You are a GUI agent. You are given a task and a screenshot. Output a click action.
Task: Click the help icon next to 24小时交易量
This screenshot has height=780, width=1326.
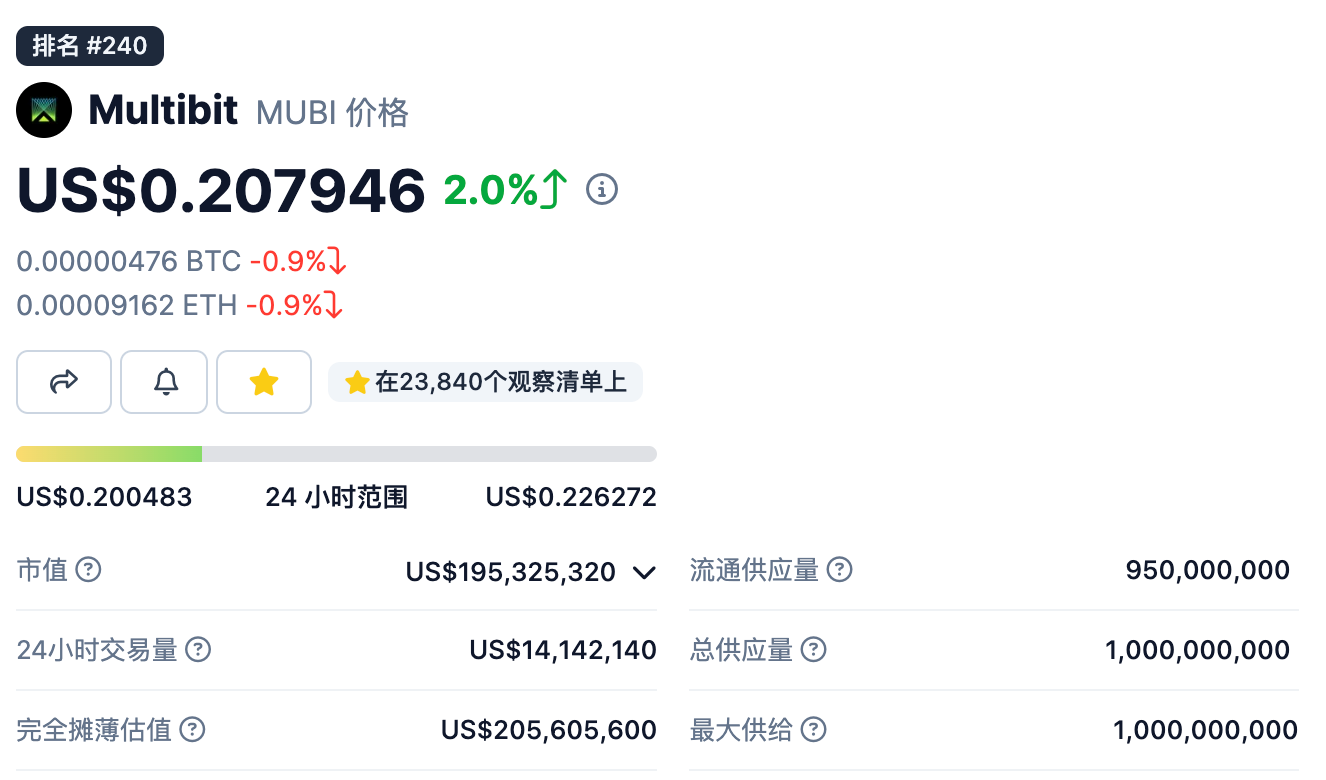[x=199, y=650]
